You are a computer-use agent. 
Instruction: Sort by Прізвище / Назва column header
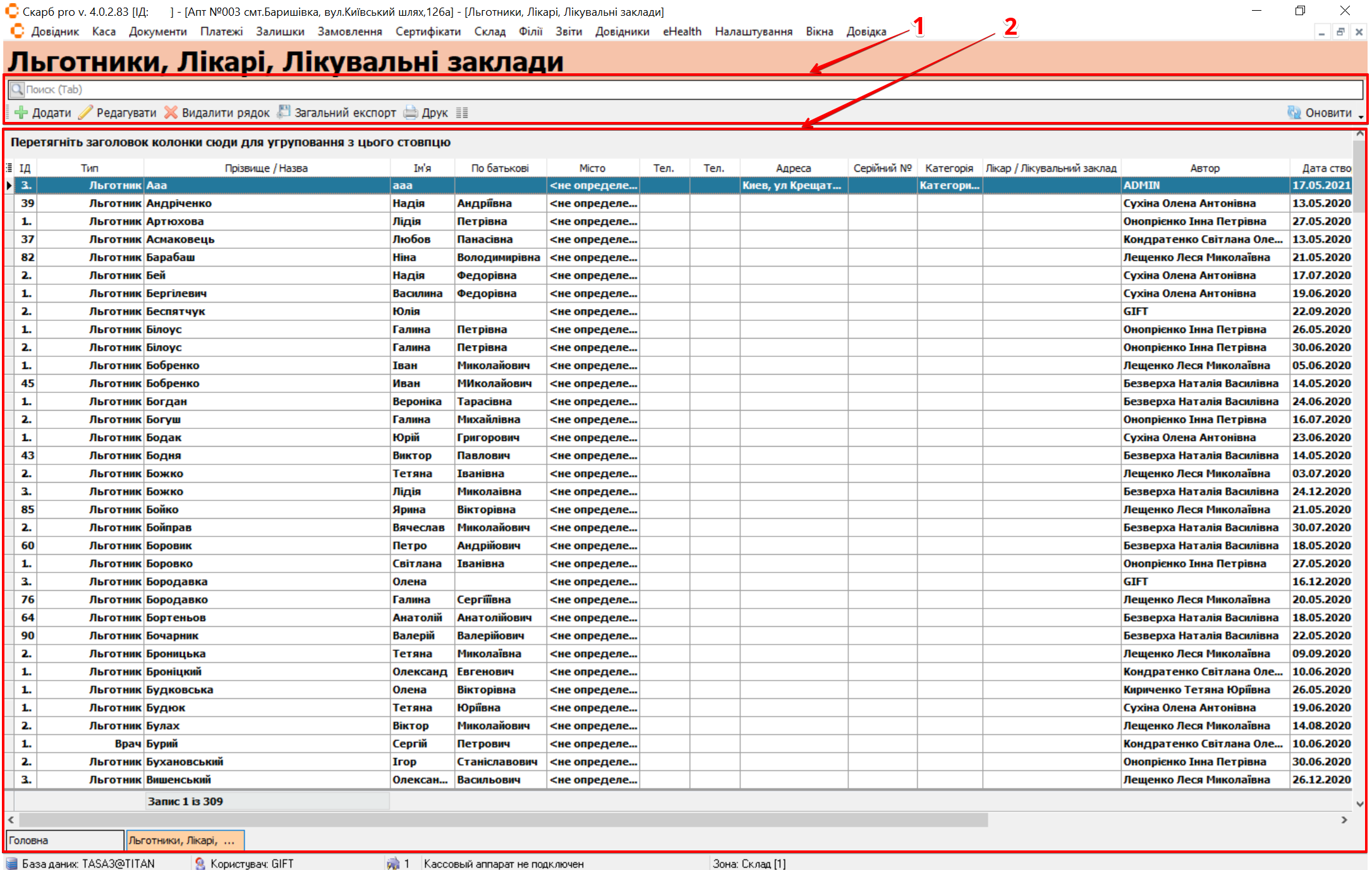pyautogui.click(x=265, y=168)
